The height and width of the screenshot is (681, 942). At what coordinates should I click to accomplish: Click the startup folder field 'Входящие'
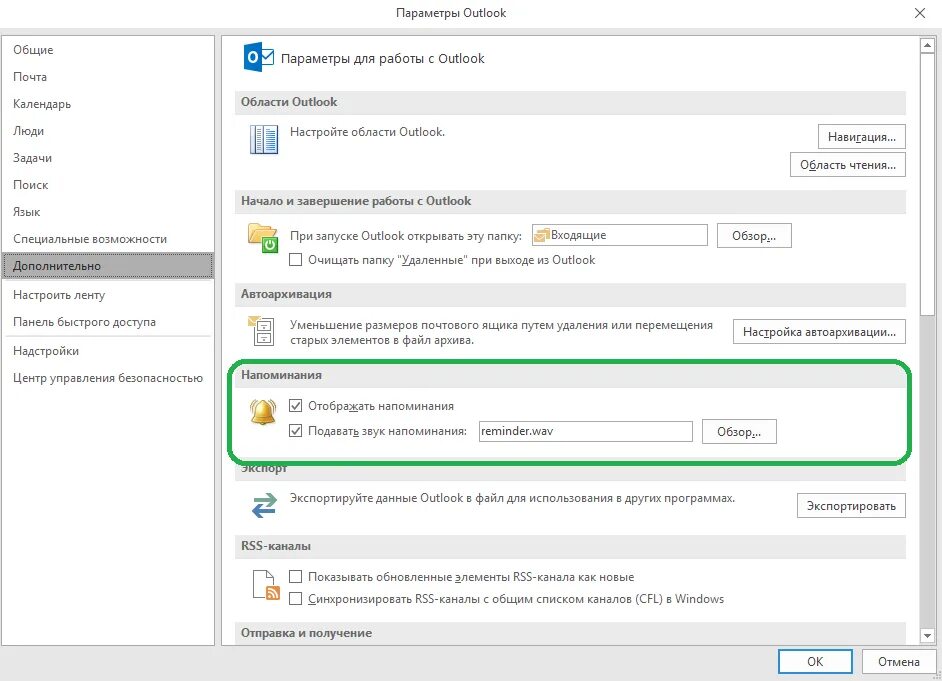click(619, 235)
